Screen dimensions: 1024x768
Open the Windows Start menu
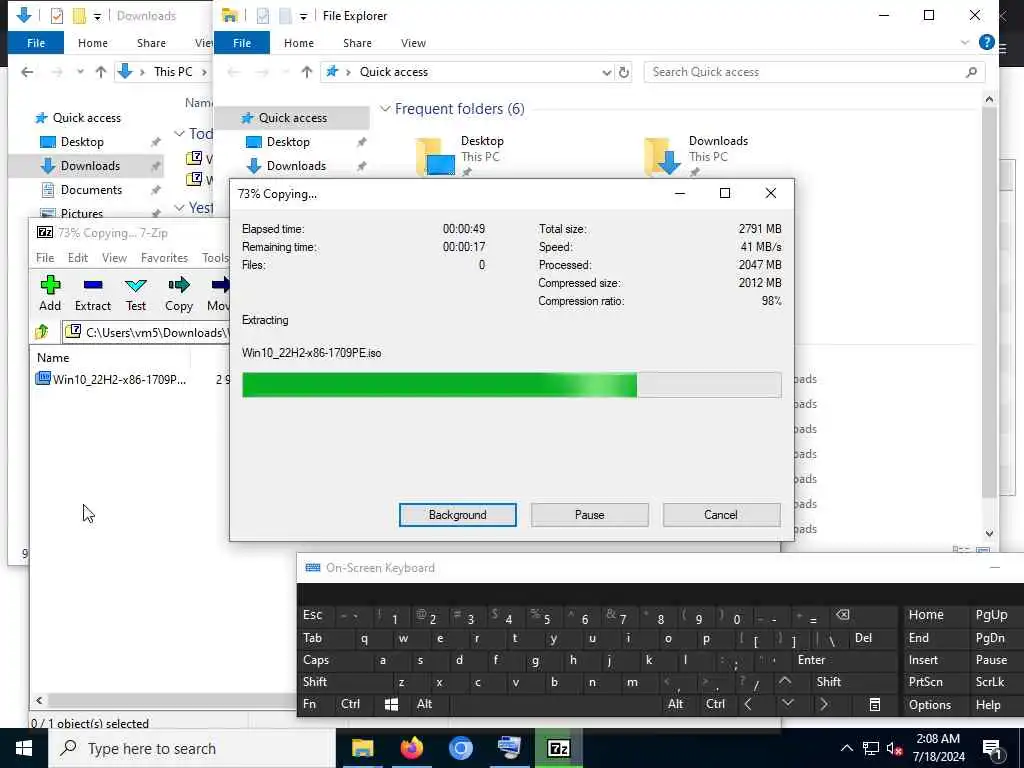coord(24,748)
